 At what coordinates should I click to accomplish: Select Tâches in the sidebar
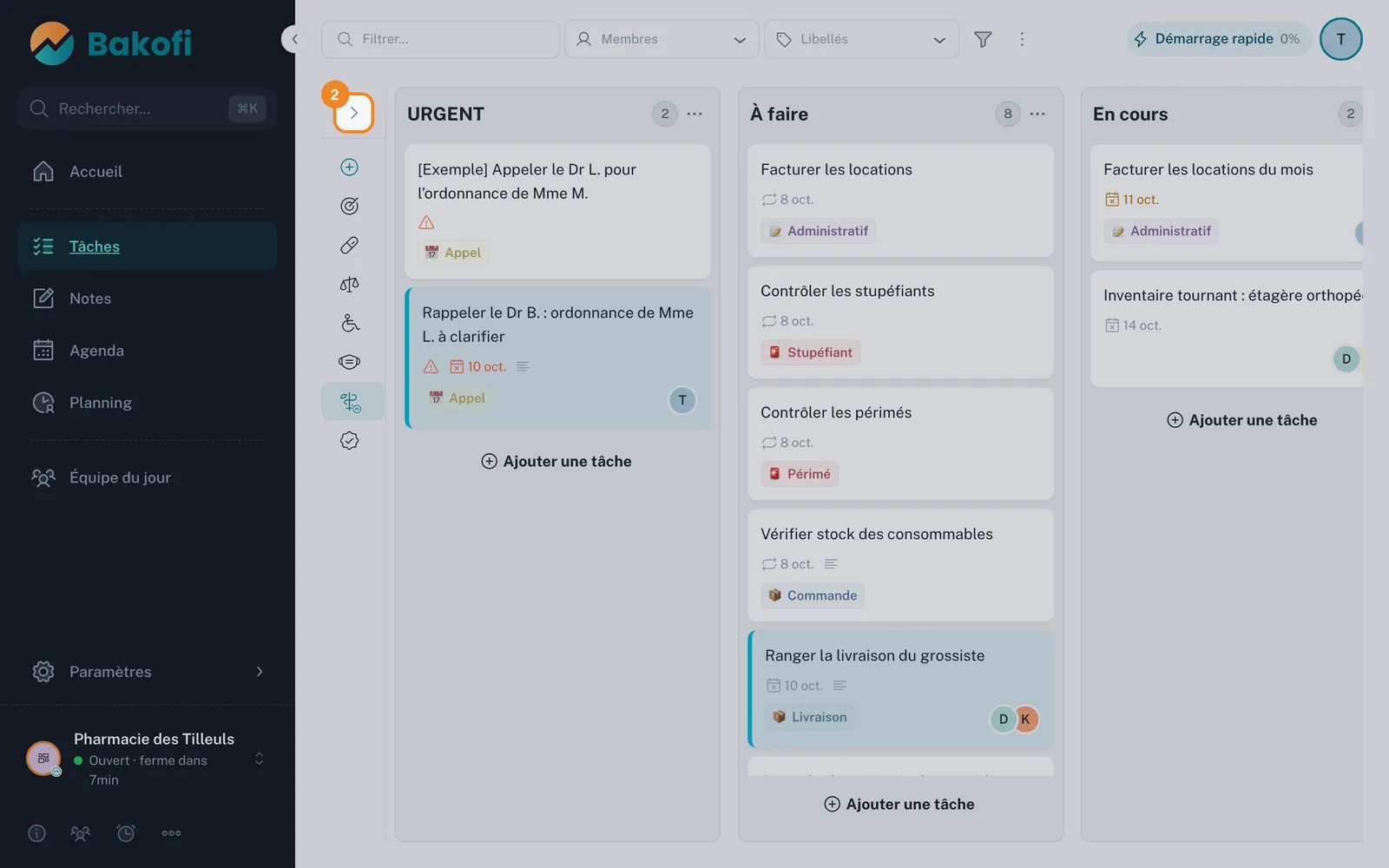pos(148,247)
